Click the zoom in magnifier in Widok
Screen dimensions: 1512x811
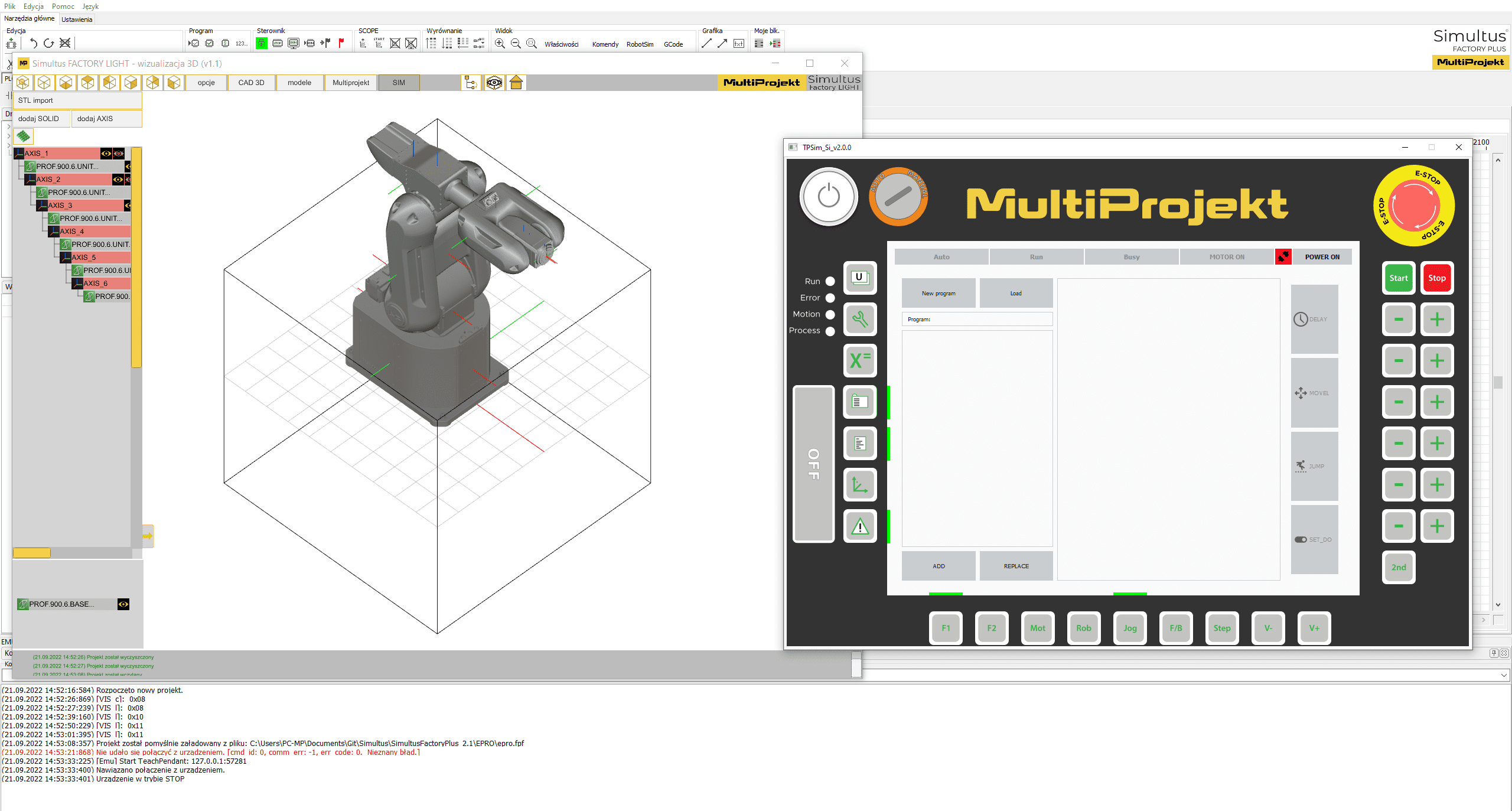pyautogui.click(x=500, y=44)
